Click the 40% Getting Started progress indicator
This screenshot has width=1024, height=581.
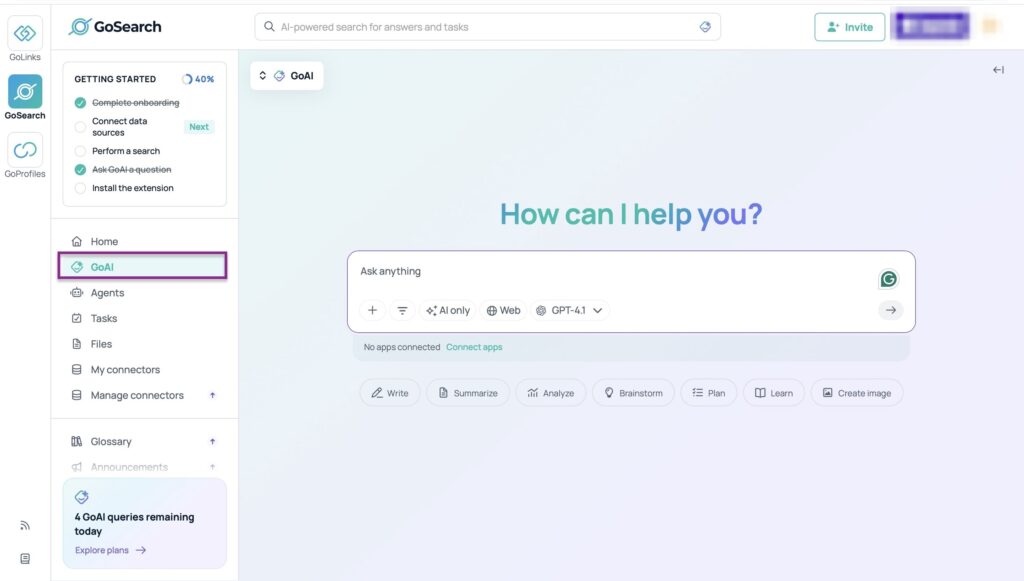point(200,78)
